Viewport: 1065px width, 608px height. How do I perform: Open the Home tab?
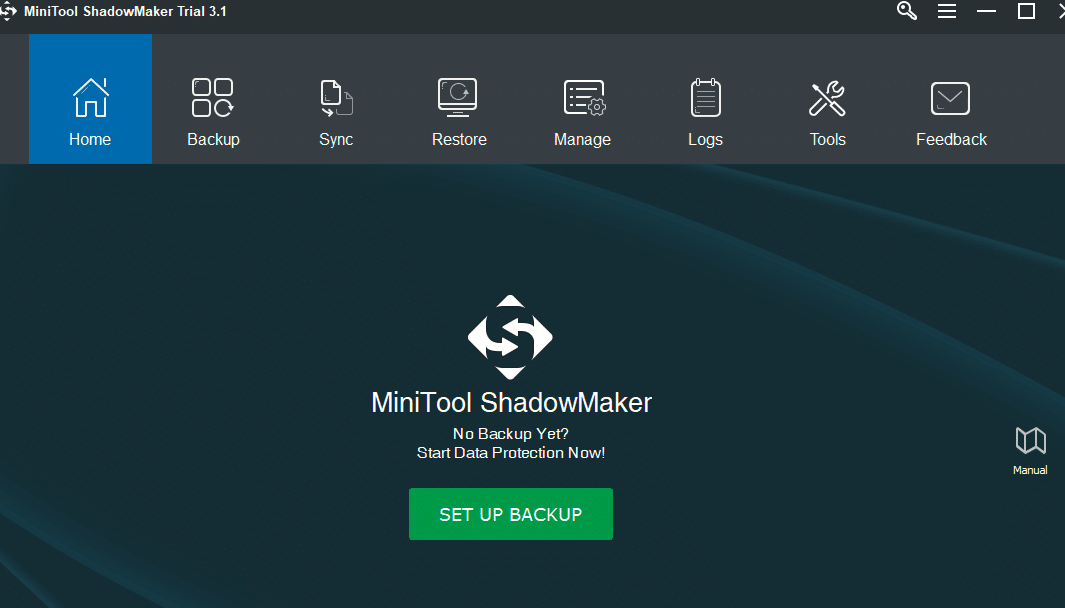click(x=90, y=99)
